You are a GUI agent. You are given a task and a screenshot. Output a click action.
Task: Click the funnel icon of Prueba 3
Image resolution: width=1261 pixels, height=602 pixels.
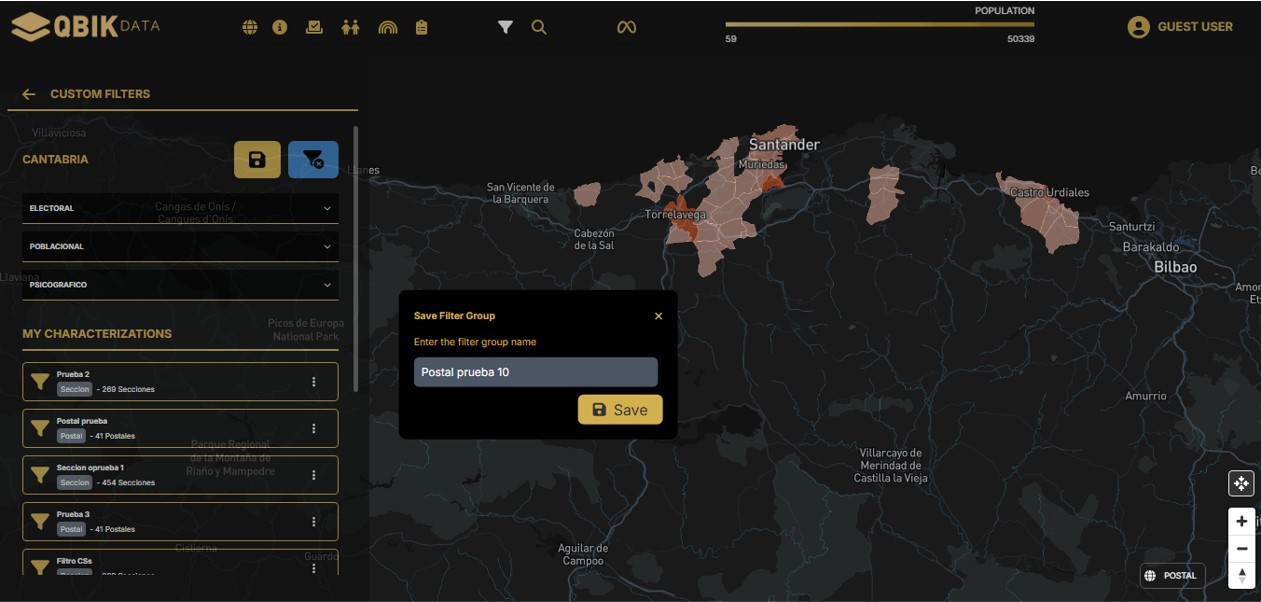click(40, 521)
